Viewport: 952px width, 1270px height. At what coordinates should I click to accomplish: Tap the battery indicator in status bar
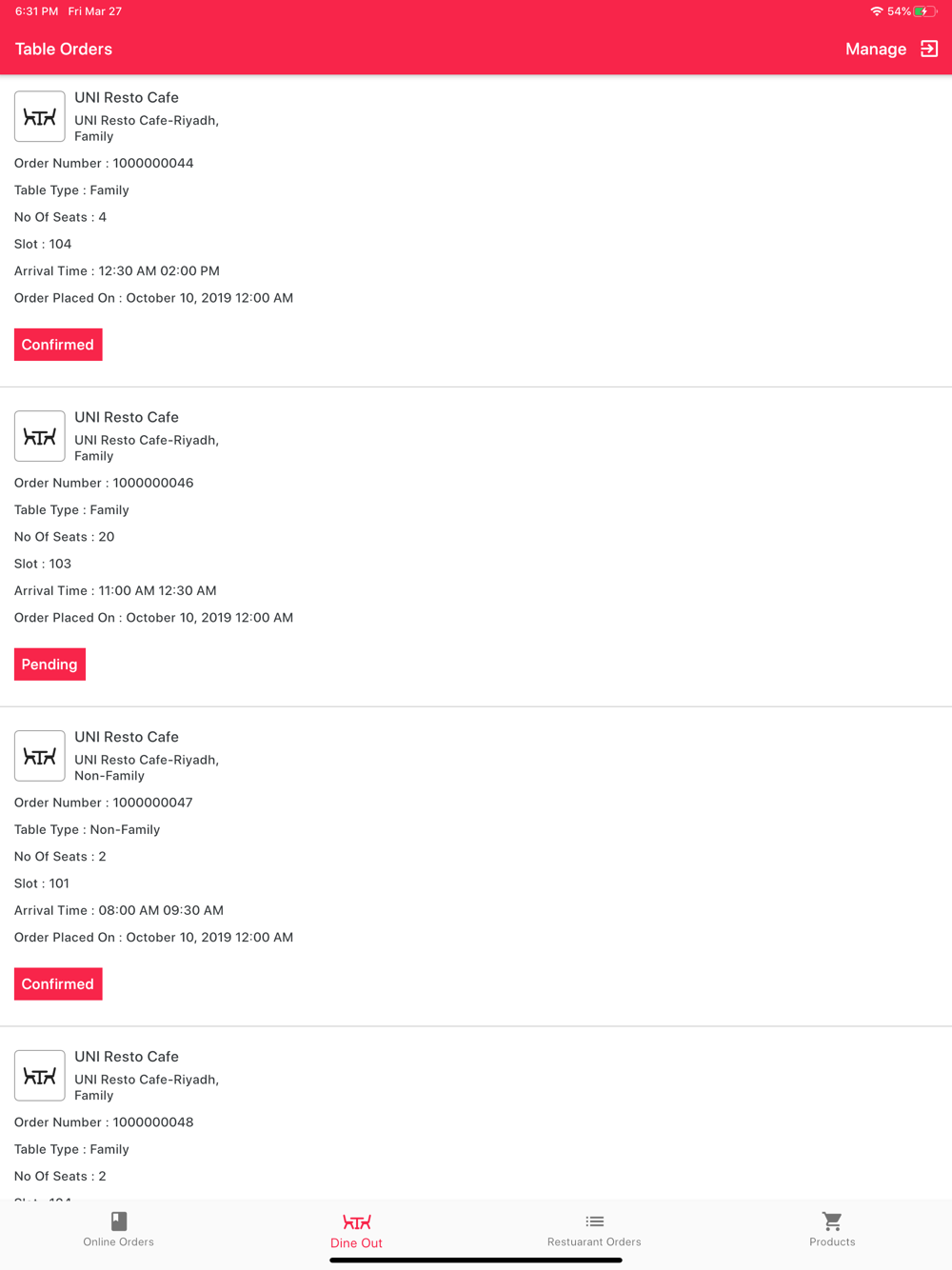[x=925, y=11]
